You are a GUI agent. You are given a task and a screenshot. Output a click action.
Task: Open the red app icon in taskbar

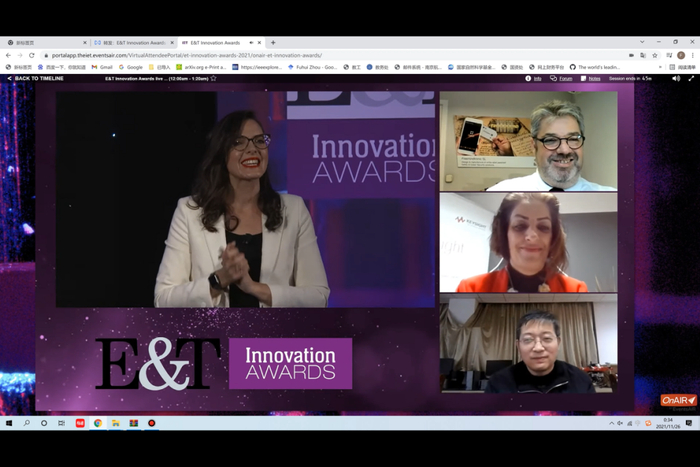(80, 423)
